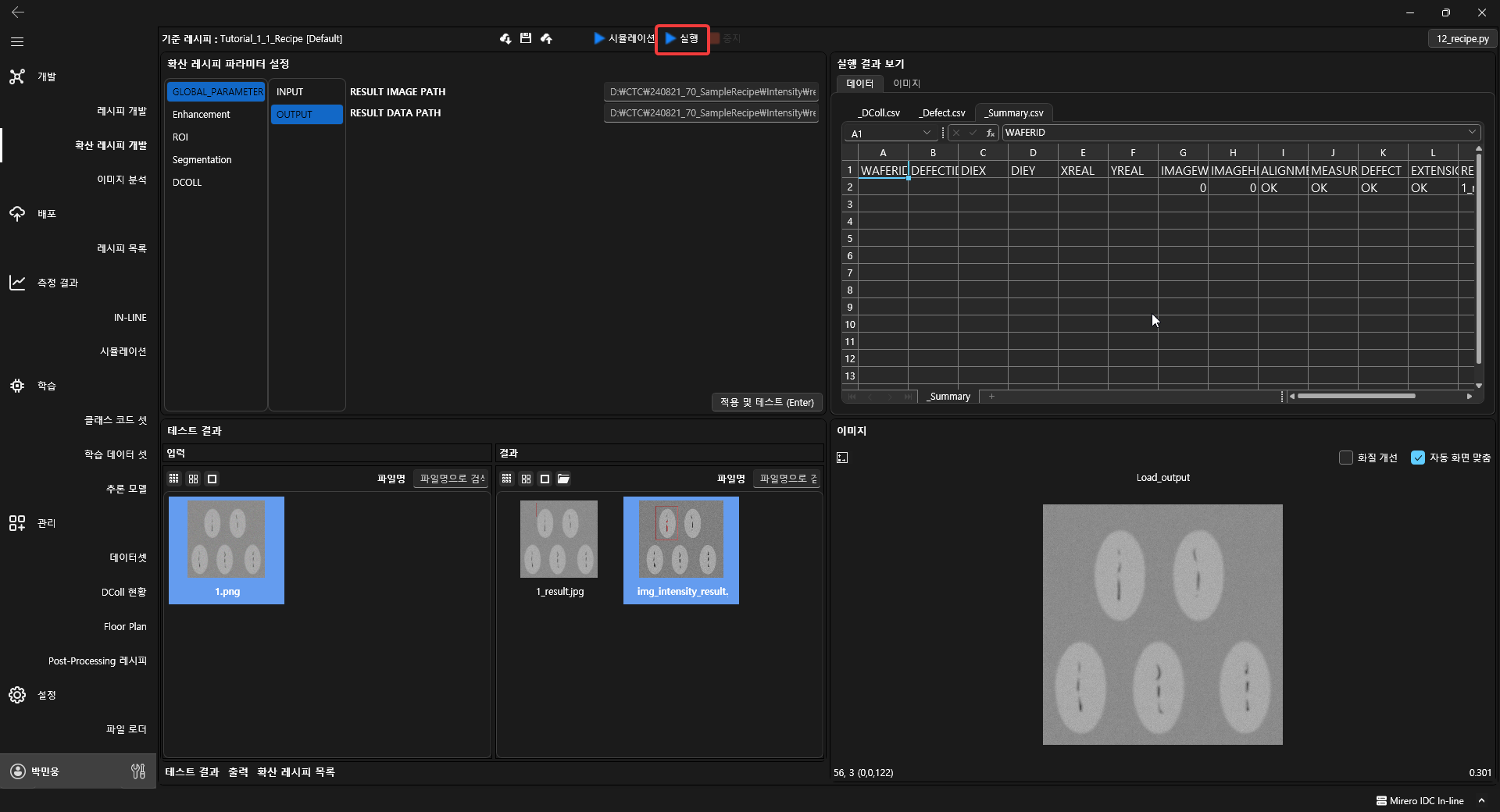Viewport: 1500px width, 812px height.
Task: Click the hamburger menu icon
Action: point(17,41)
